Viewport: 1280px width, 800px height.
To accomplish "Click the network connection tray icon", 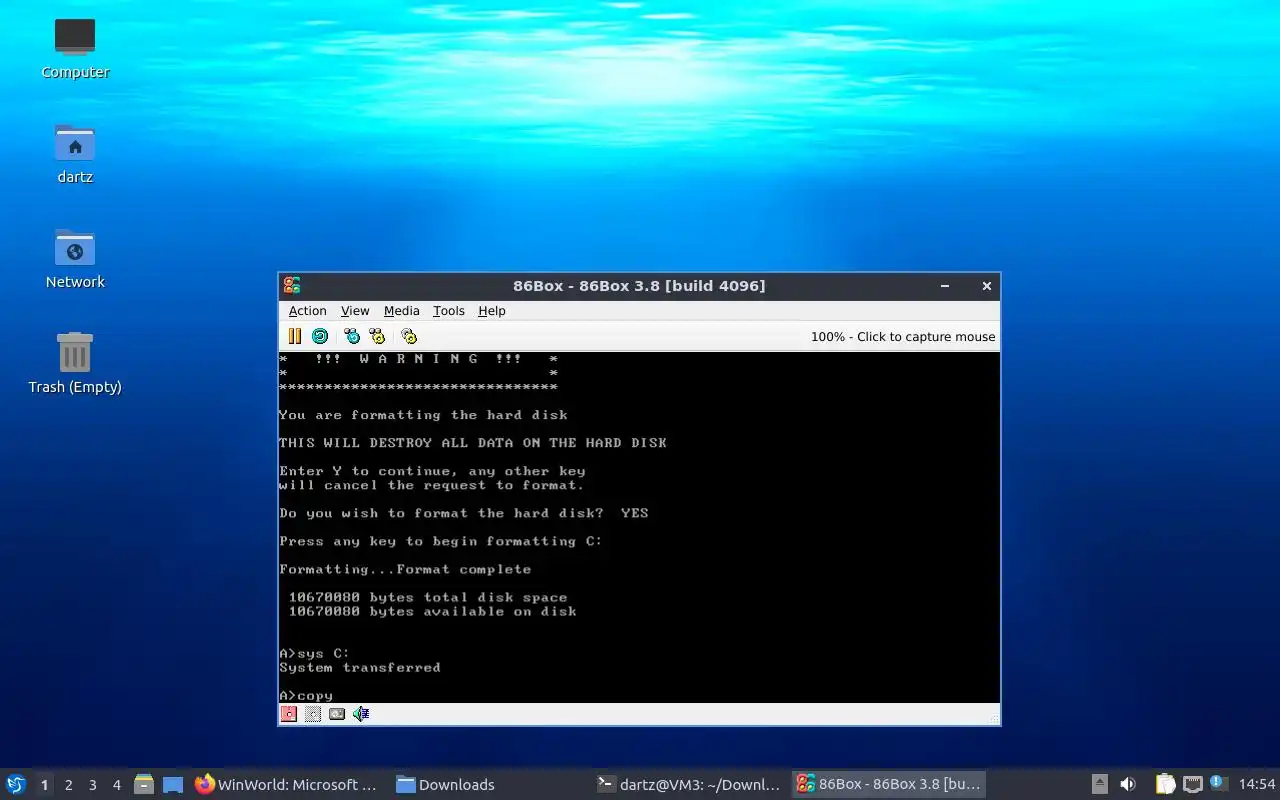I will tap(1192, 784).
